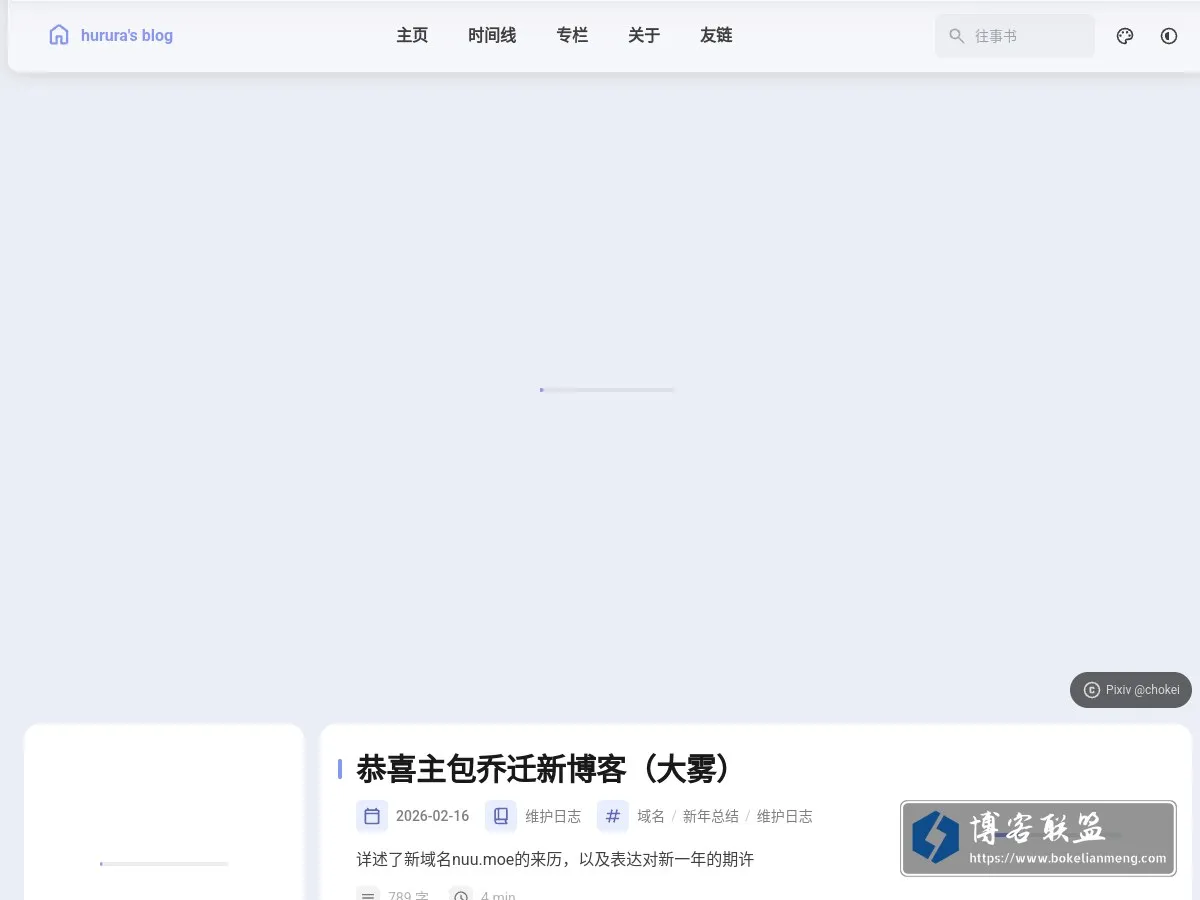Viewport: 1200px width, 900px height.
Task: Open the hurura's blog title link
Action: point(127,35)
